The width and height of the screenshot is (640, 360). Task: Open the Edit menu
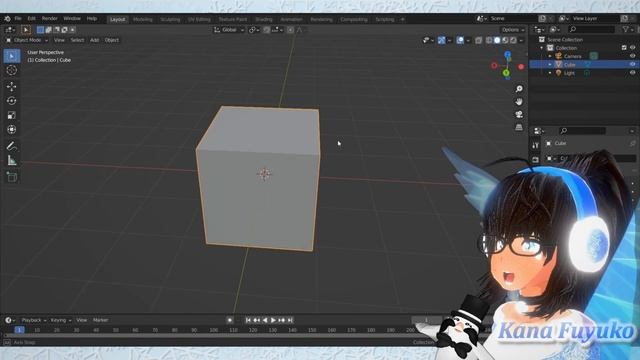[x=31, y=18]
